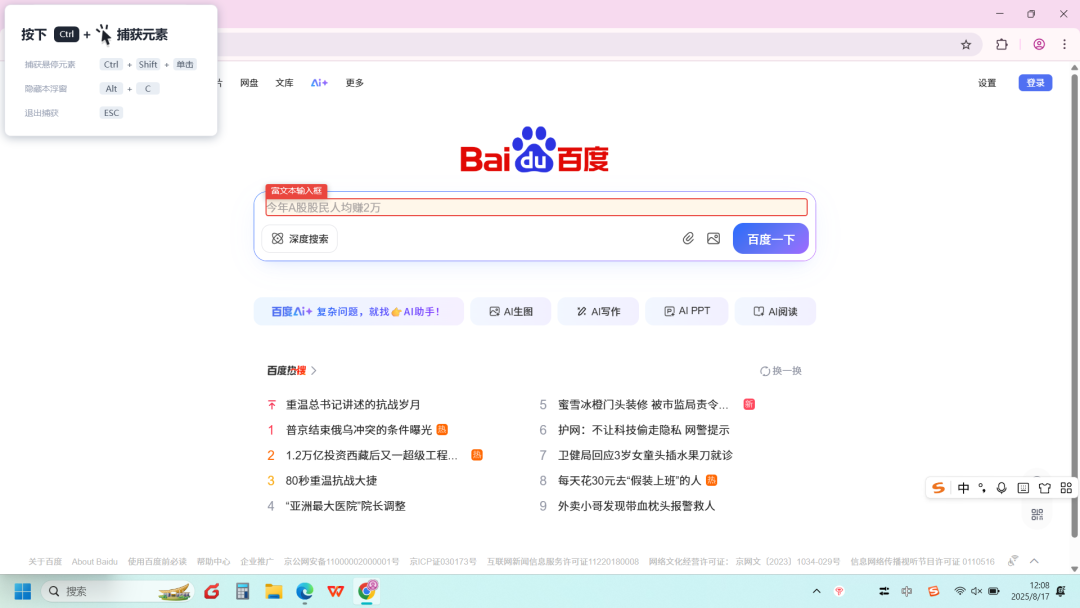Click the muted volume tray icon
The image size is (1080, 608).
977,591
